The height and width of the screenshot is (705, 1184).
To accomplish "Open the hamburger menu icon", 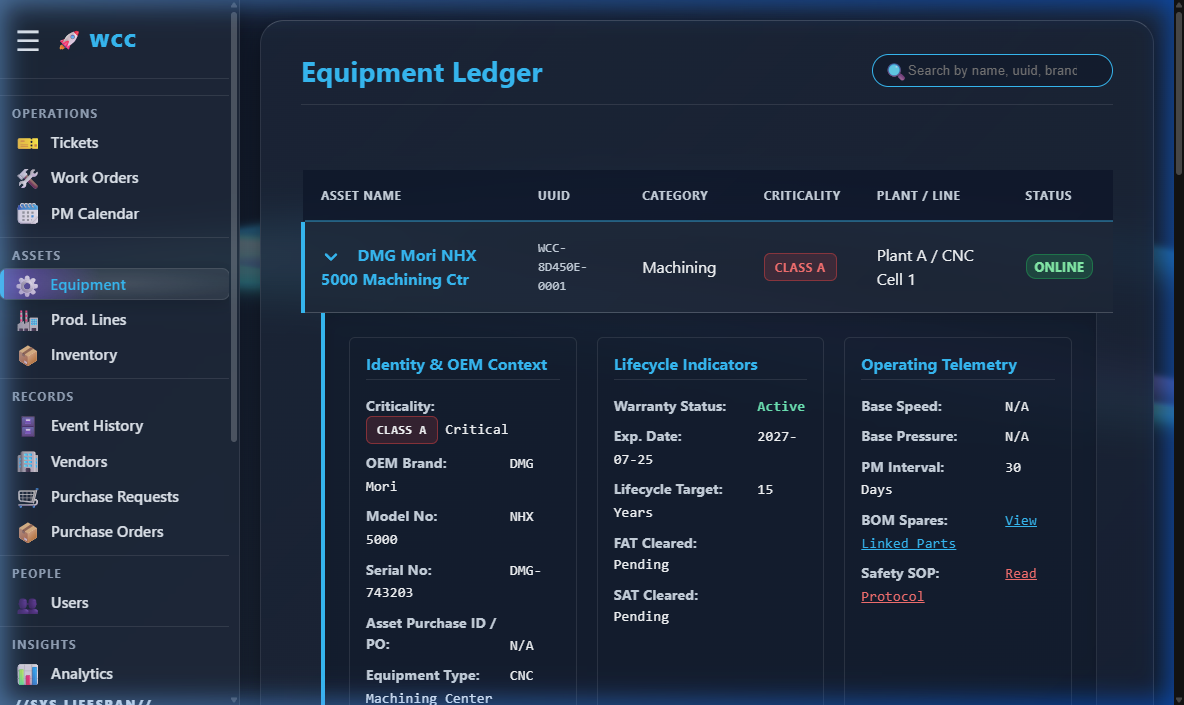I will coord(28,40).
